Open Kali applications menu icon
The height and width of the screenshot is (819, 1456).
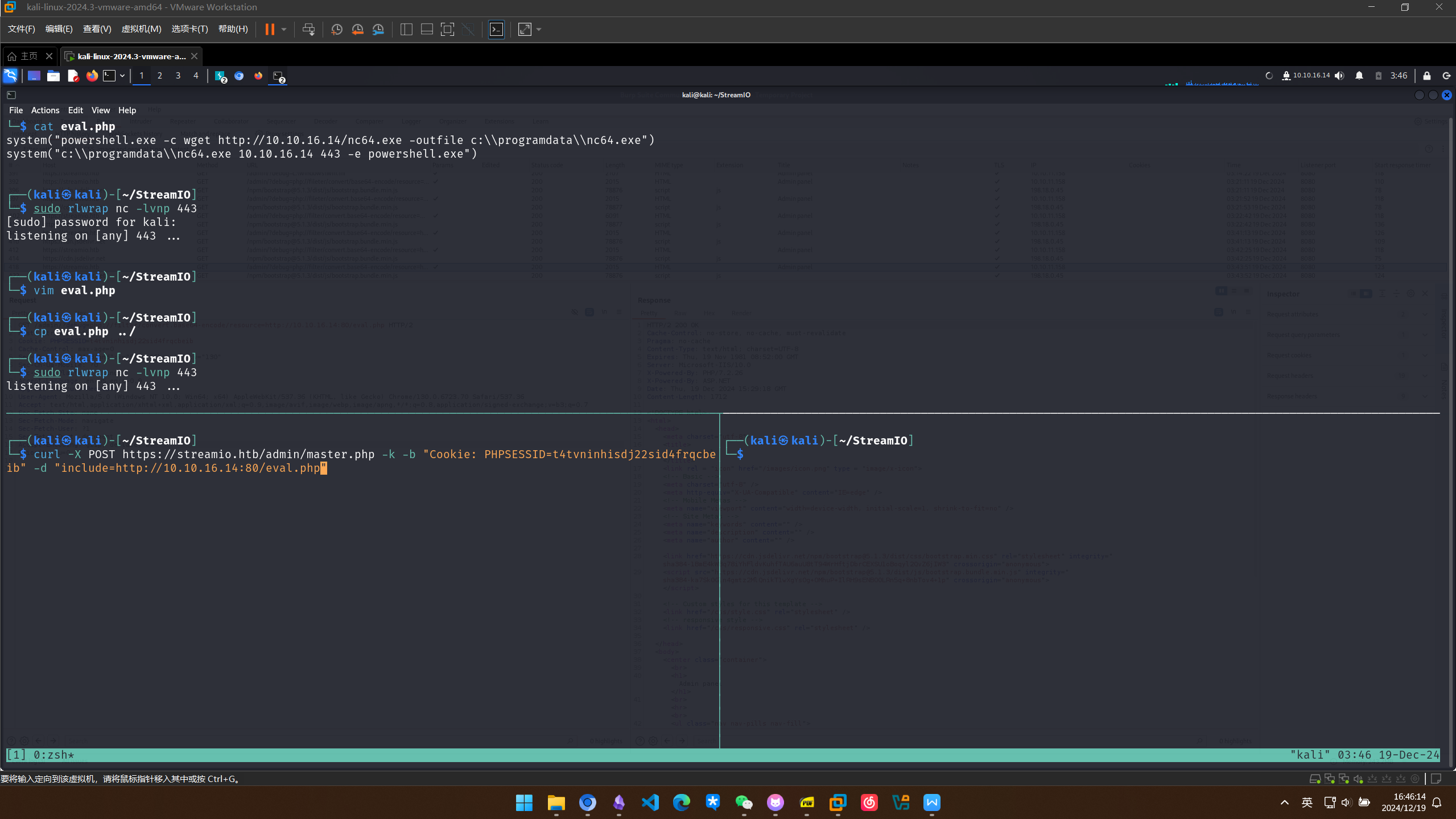10,76
